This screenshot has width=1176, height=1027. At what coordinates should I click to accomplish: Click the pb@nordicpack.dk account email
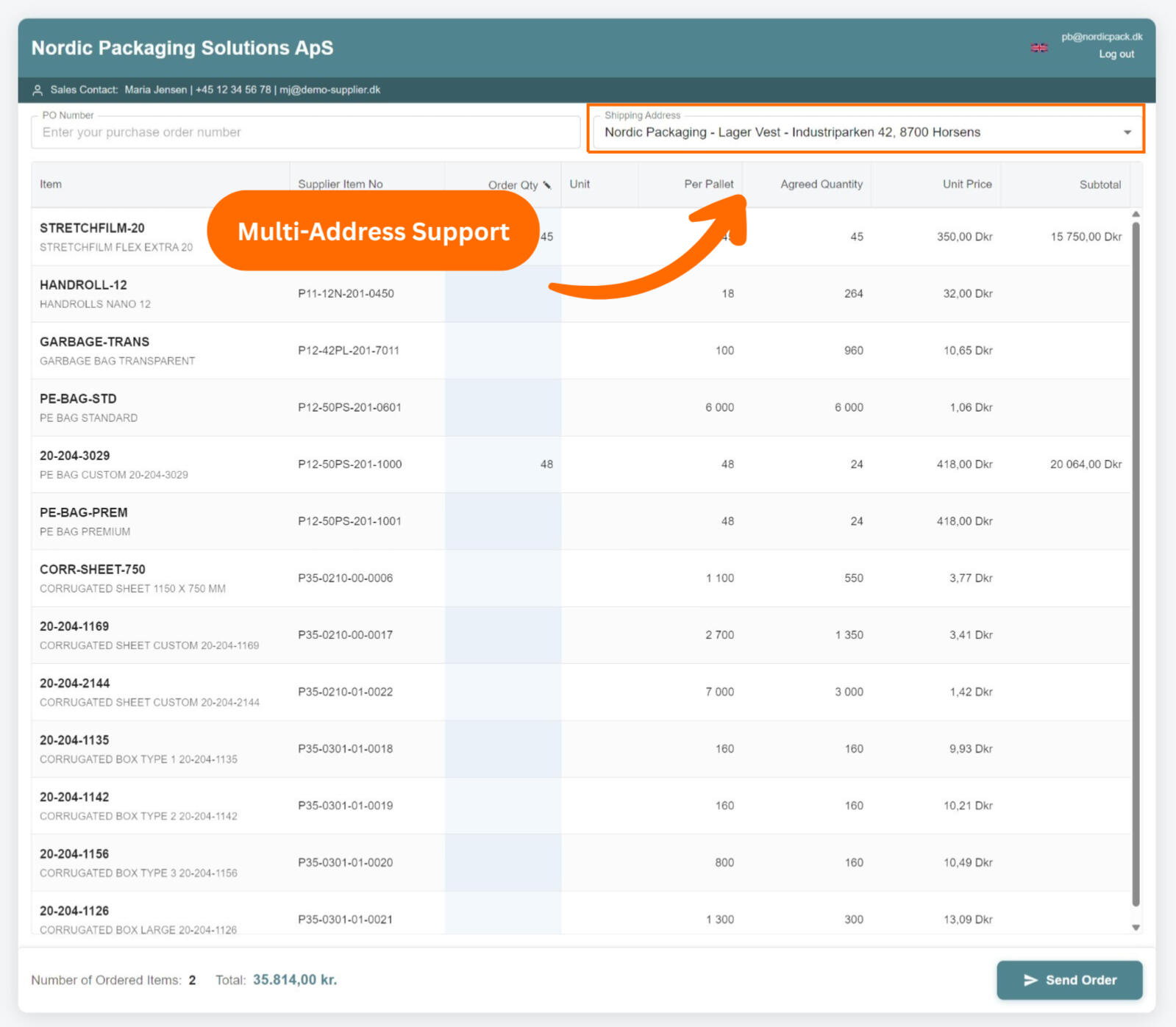[x=1101, y=37]
